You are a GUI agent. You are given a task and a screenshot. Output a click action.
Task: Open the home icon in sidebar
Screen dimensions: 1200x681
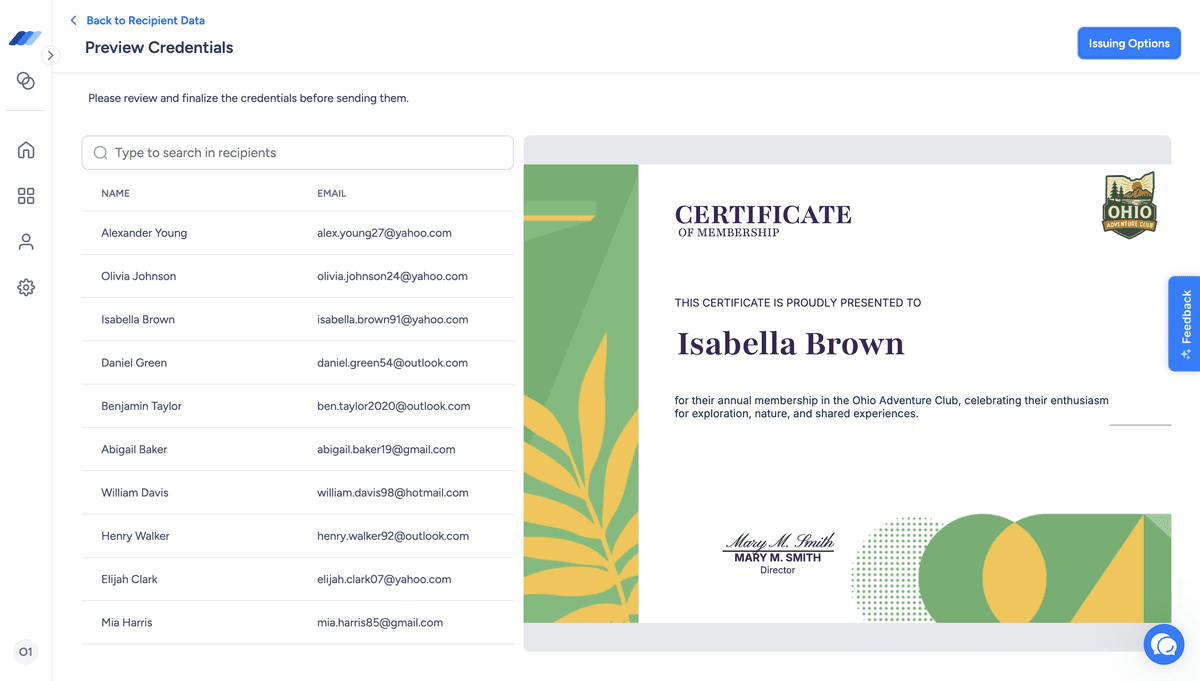[26, 150]
